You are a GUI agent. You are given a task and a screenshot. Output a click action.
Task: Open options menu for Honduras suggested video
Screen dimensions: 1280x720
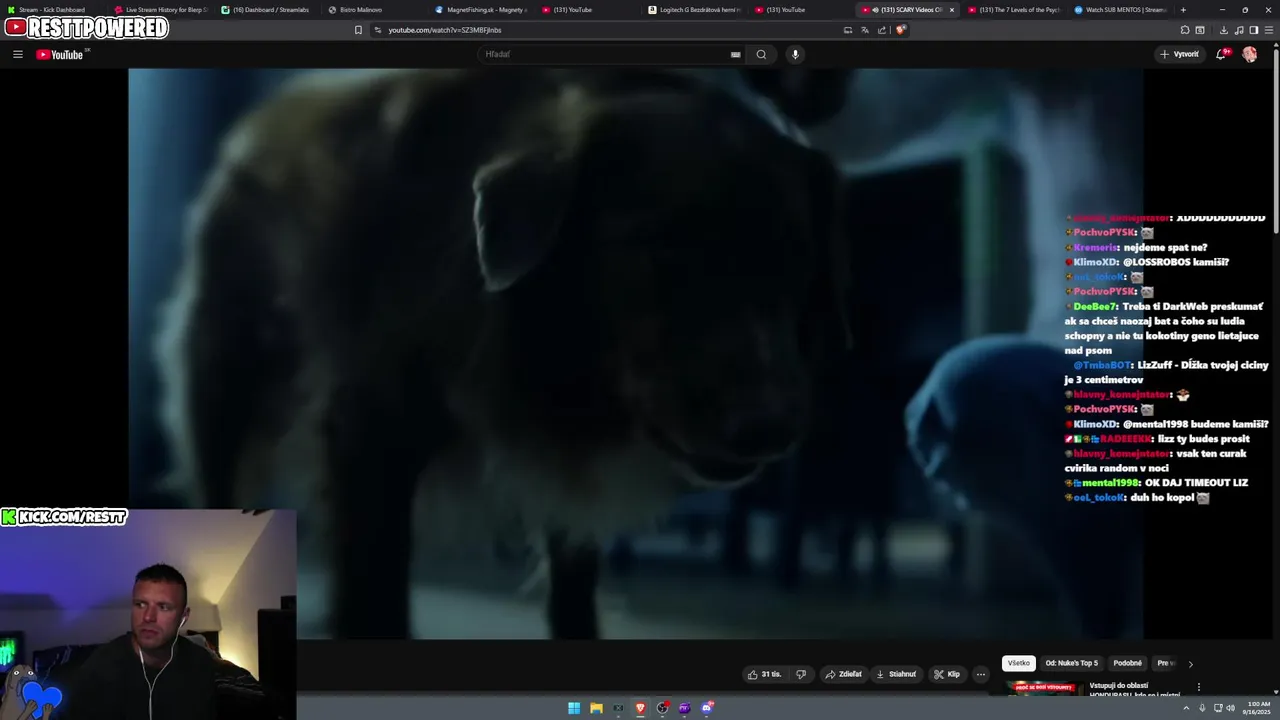coord(1199,687)
